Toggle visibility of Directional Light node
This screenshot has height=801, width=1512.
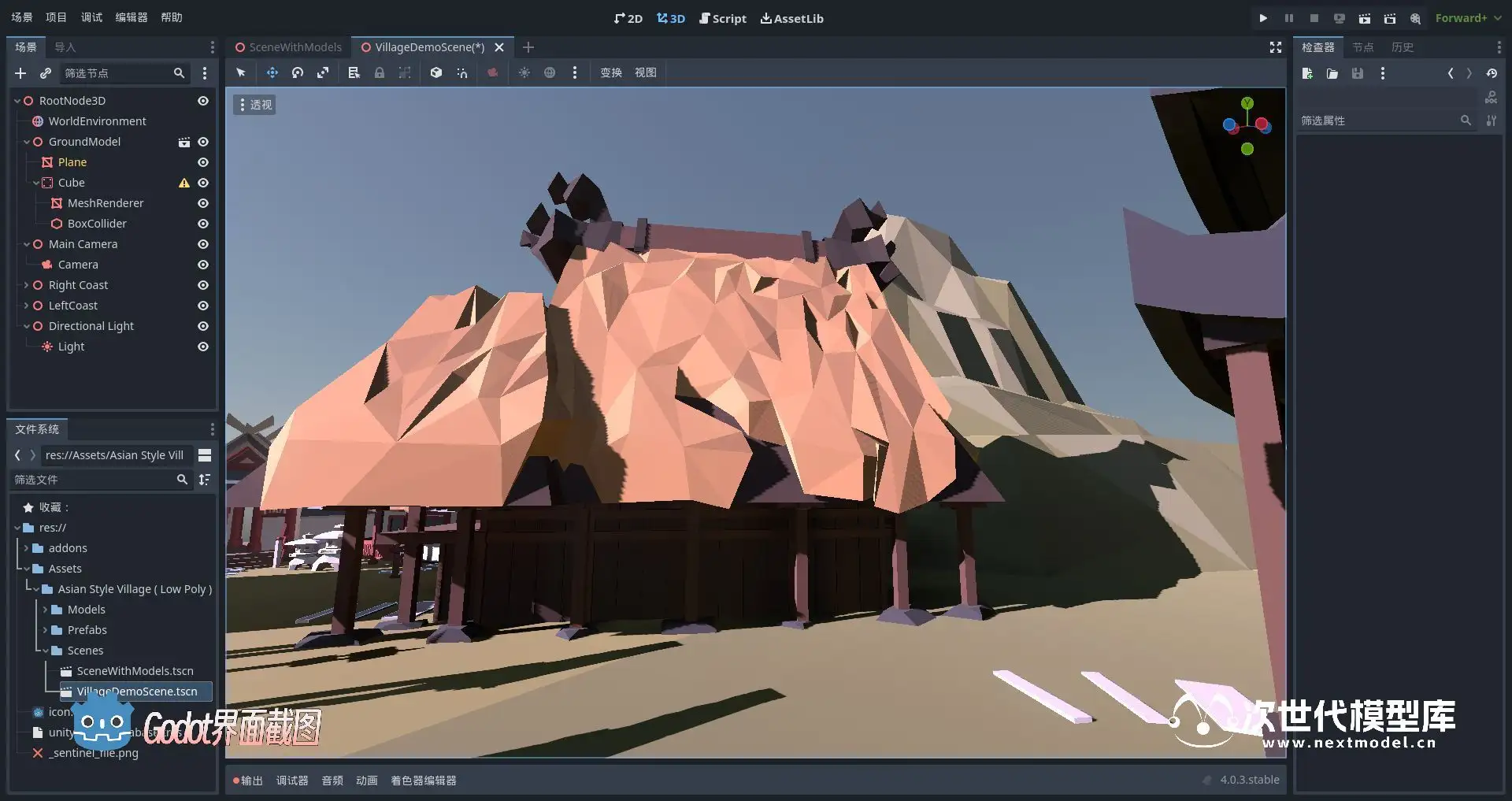203,326
